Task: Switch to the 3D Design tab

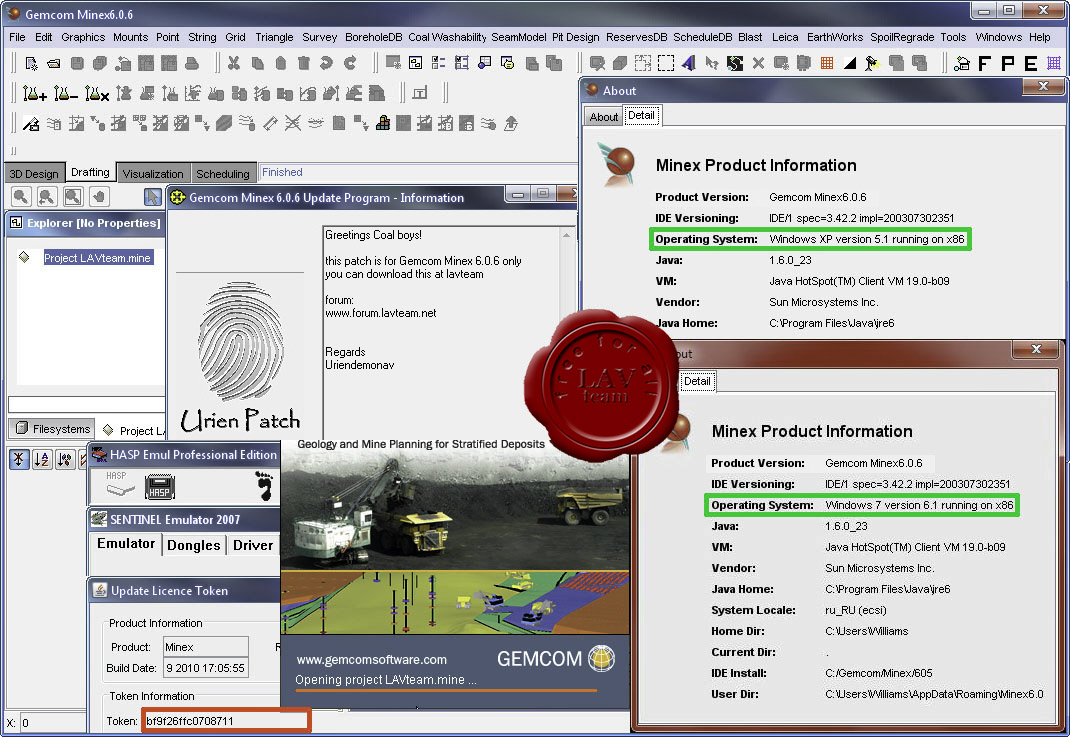Action: tap(34, 173)
